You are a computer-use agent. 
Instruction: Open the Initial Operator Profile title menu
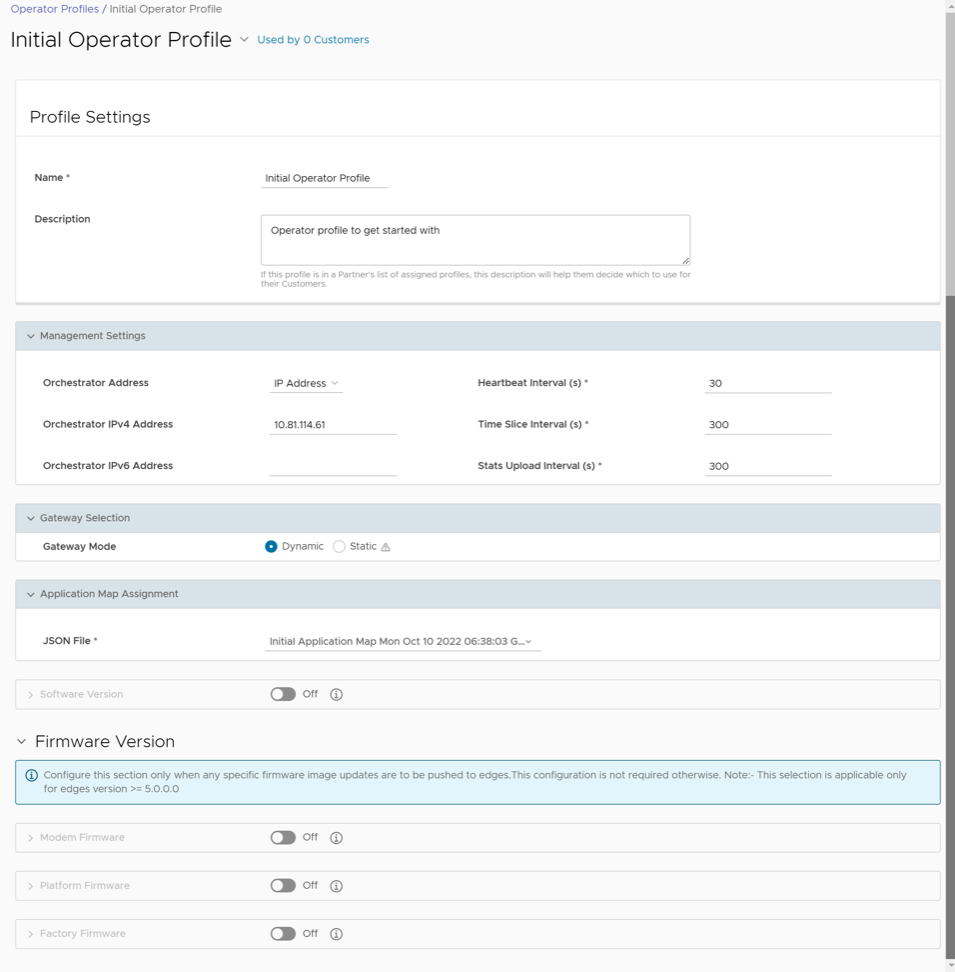pyautogui.click(x=242, y=42)
